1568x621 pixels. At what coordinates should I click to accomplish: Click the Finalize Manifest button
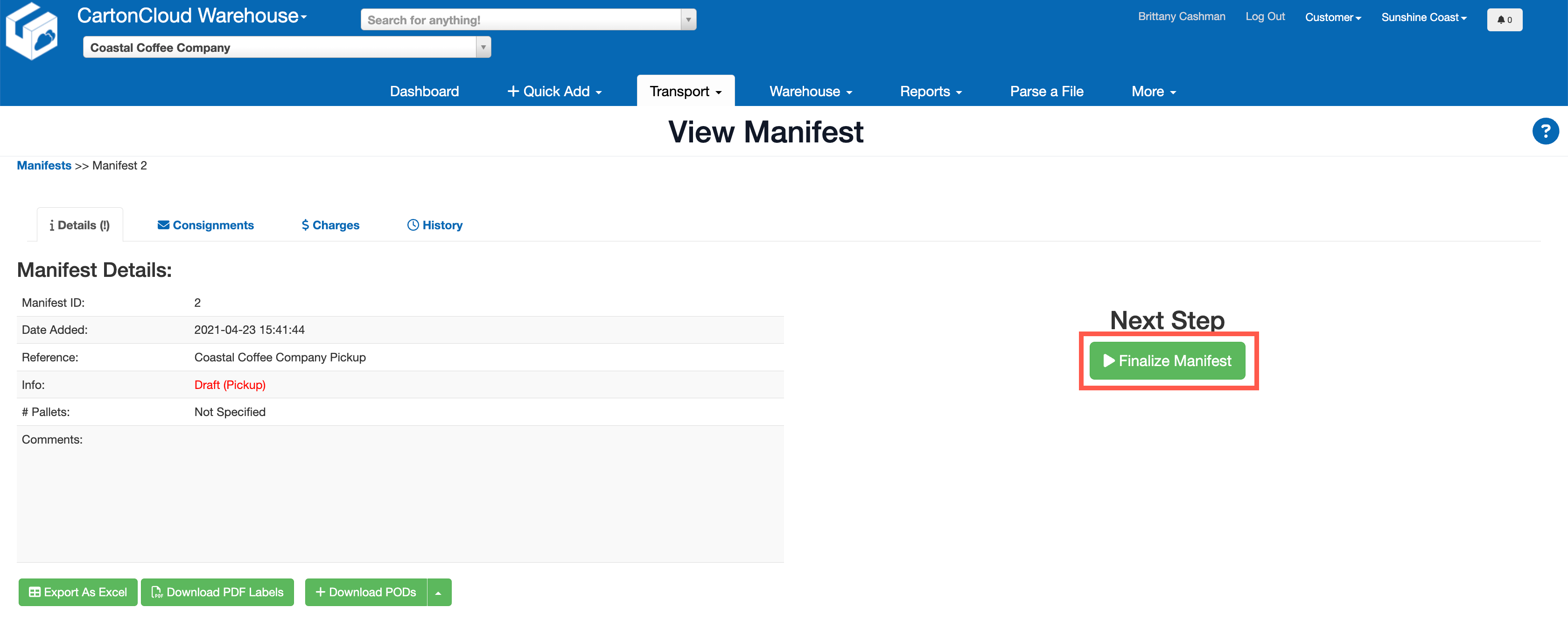1168,360
